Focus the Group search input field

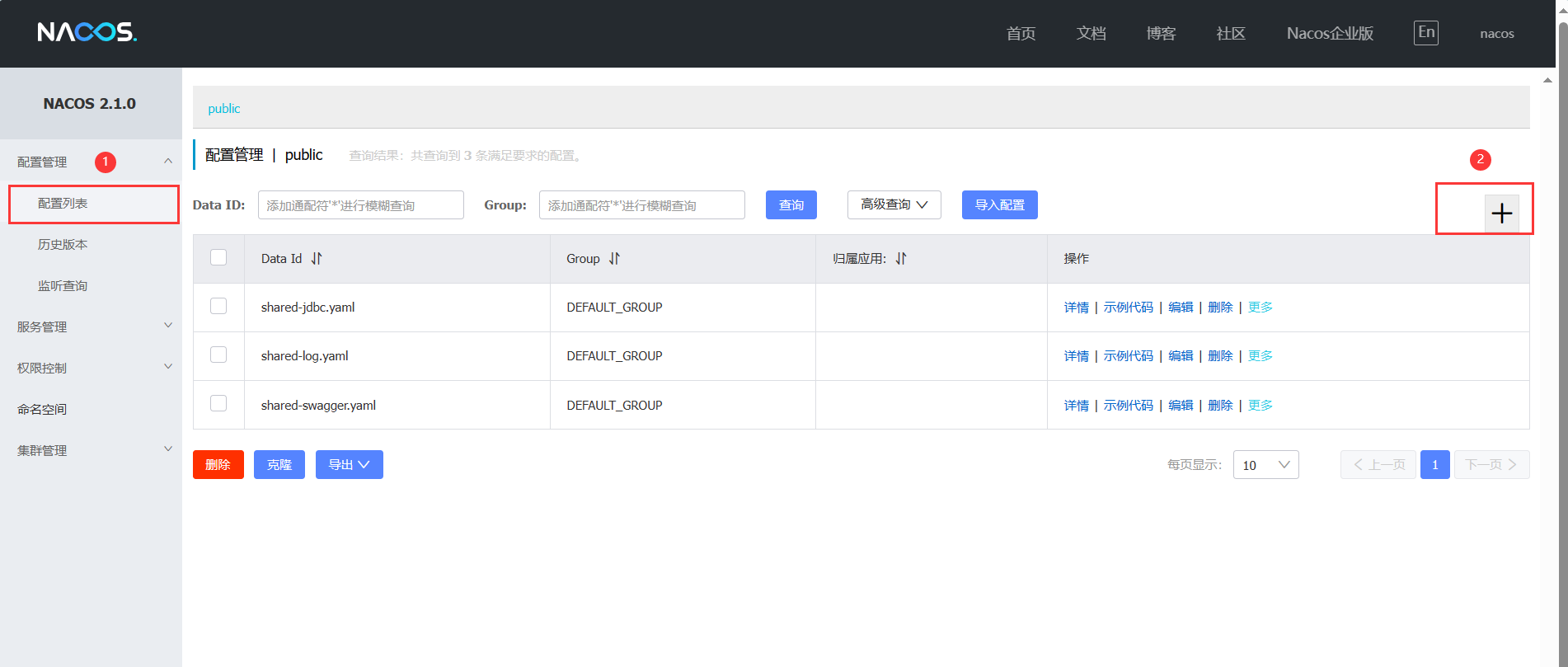(642, 205)
